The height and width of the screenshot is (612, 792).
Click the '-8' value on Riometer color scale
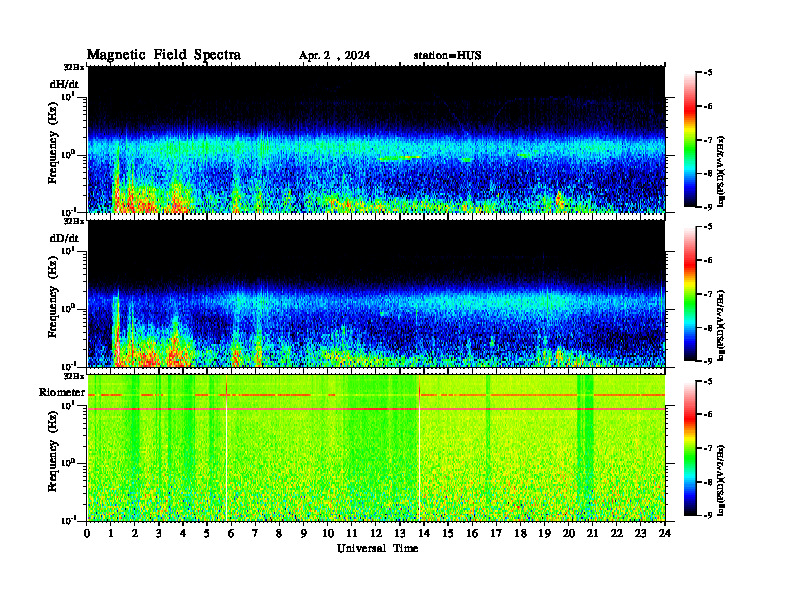click(708, 482)
